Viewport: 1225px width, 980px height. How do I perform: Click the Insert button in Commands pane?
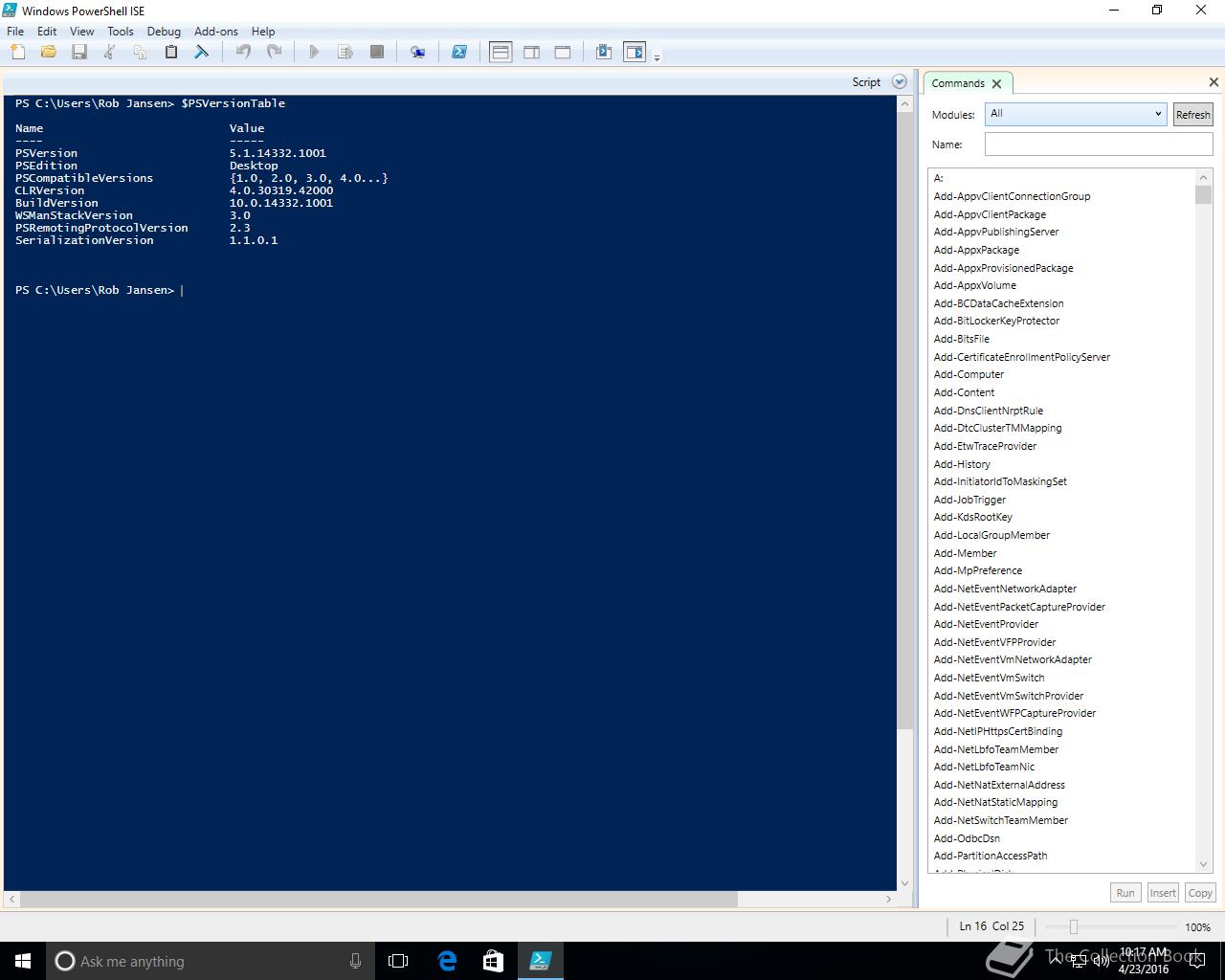[1163, 893]
